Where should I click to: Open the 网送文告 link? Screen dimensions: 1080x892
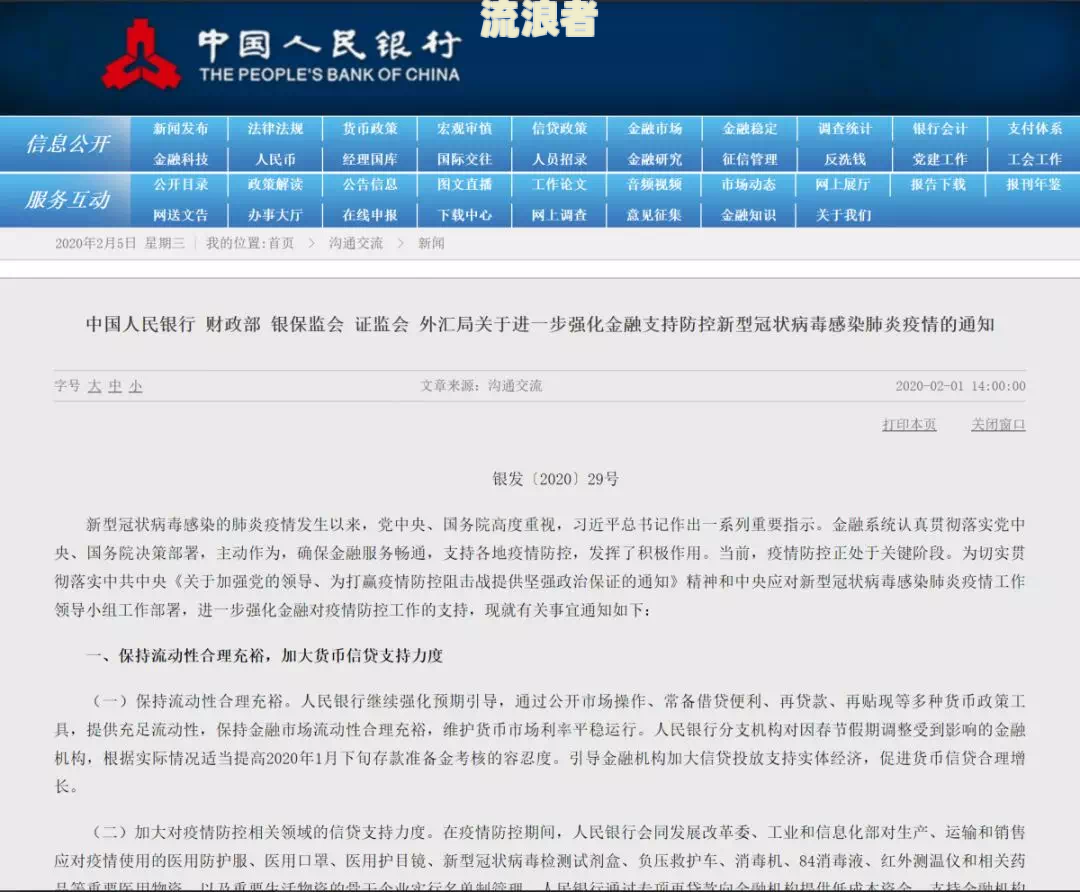[180, 215]
